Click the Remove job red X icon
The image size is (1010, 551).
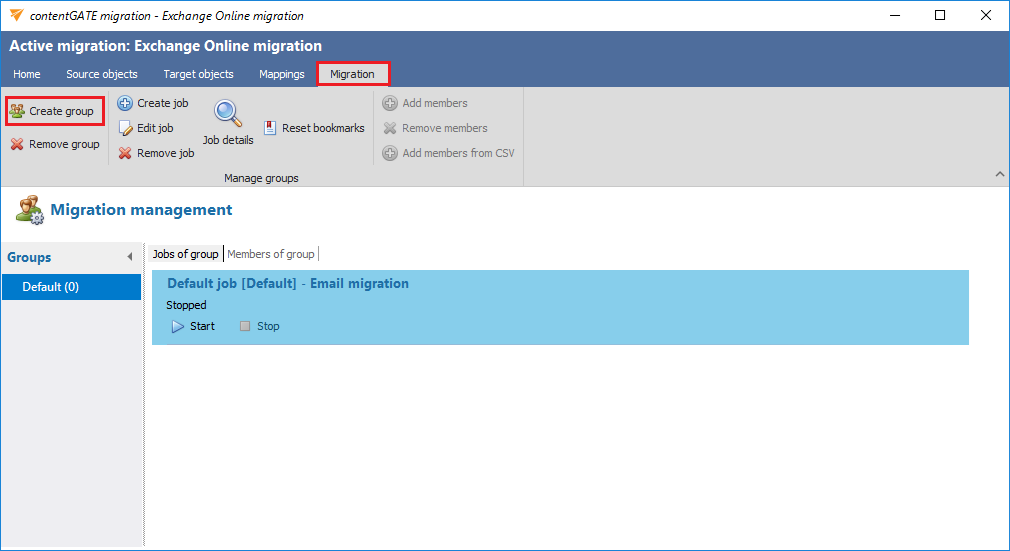125,153
